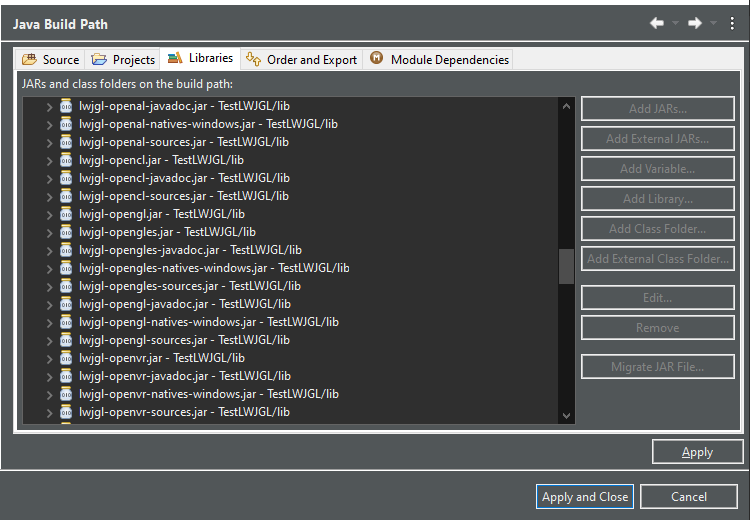Click jar icon of lwjgl-opengl-javadoc.jar
This screenshot has width=750, height=520.
66,304
